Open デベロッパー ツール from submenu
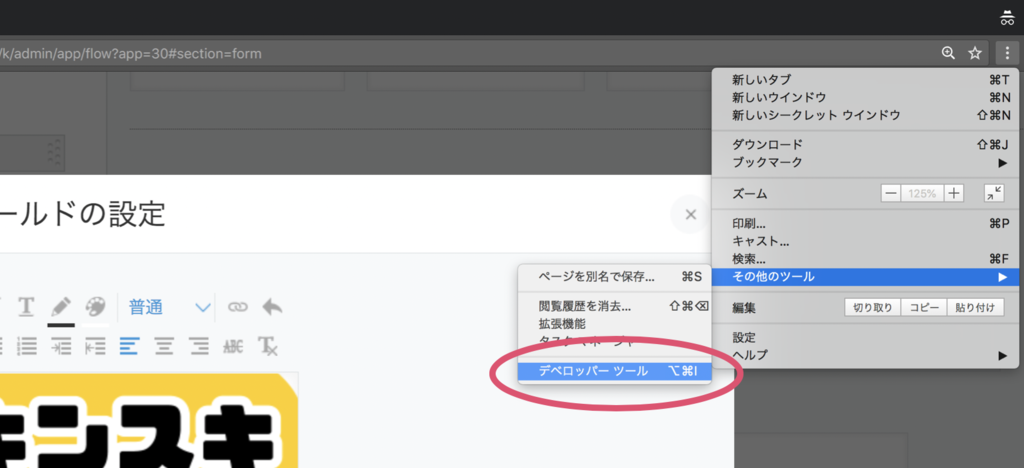 614,371
